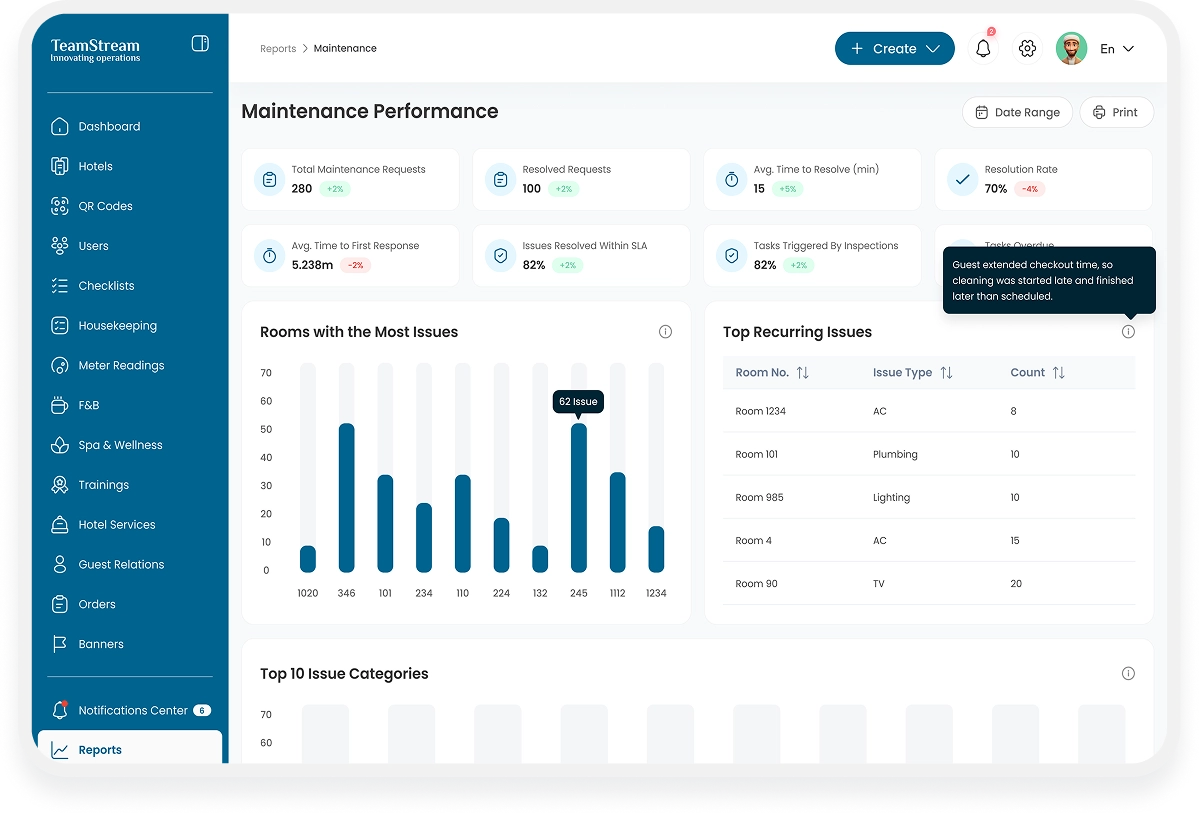Collapse sidebar with the panel icon
The image size is (1199, 813).
pos(200,44)
